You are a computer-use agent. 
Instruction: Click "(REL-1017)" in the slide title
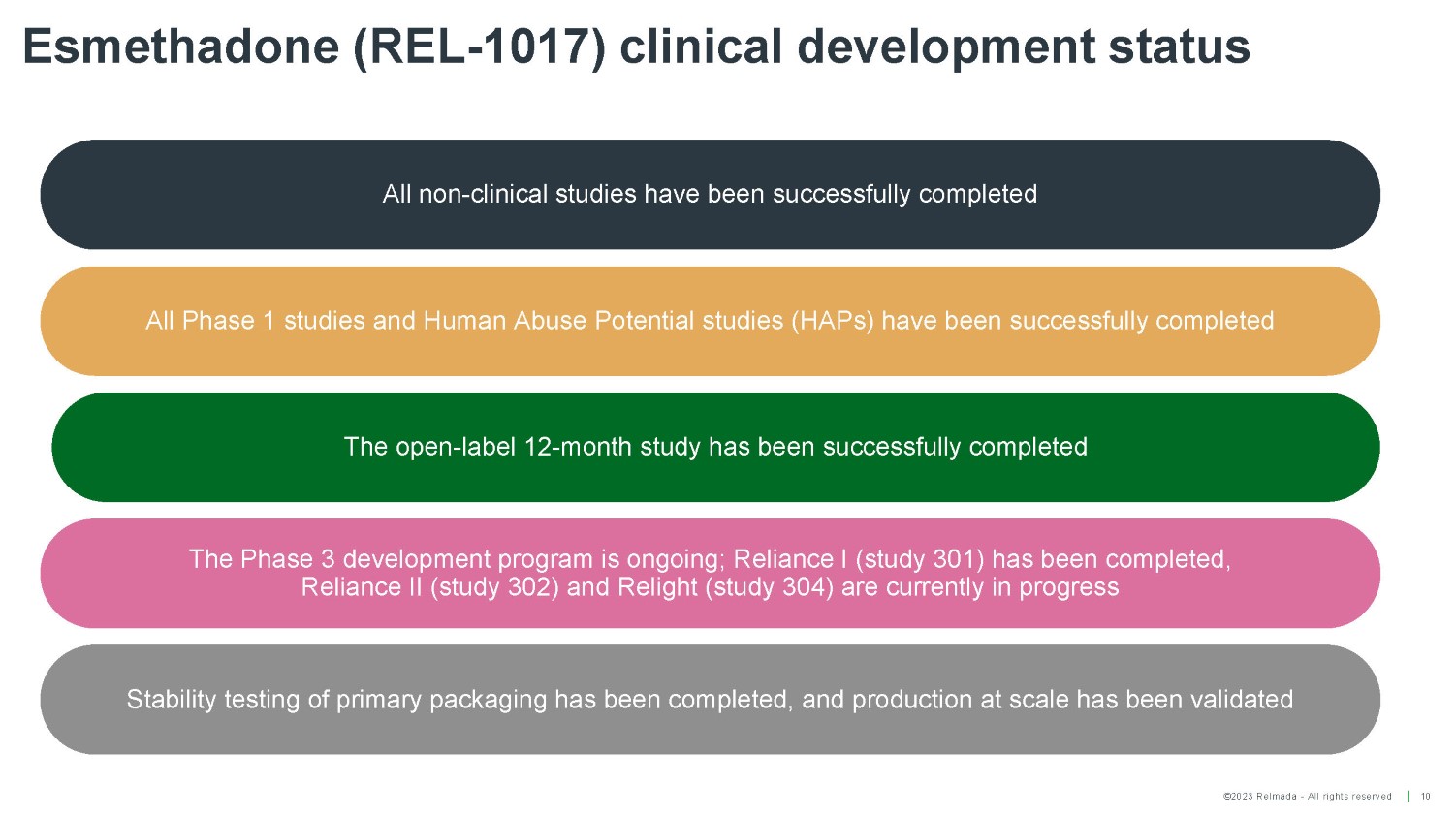tap(480, 47)
